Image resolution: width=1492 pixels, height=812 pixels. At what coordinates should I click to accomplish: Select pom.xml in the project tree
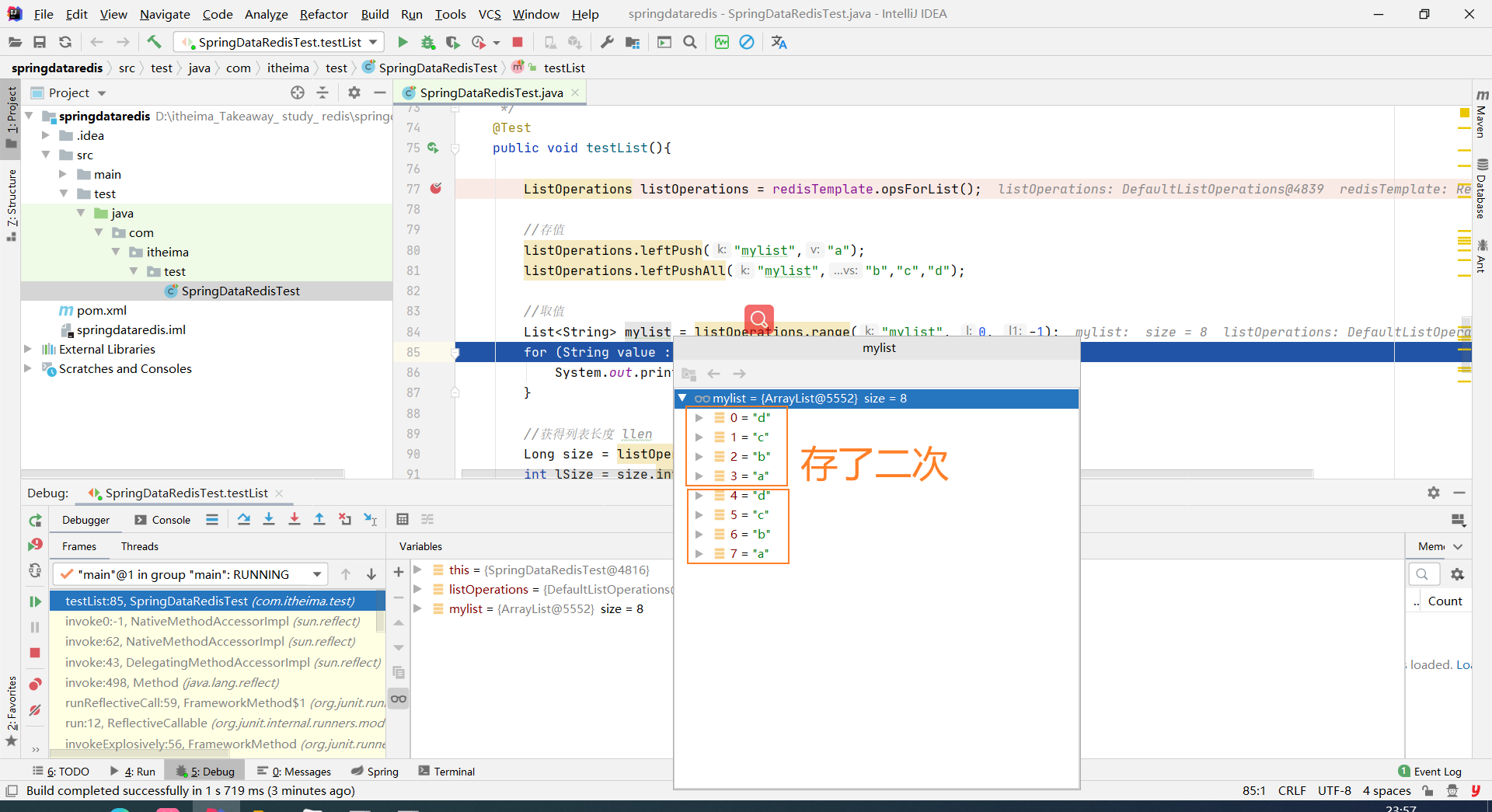click(x=101, y=310)
